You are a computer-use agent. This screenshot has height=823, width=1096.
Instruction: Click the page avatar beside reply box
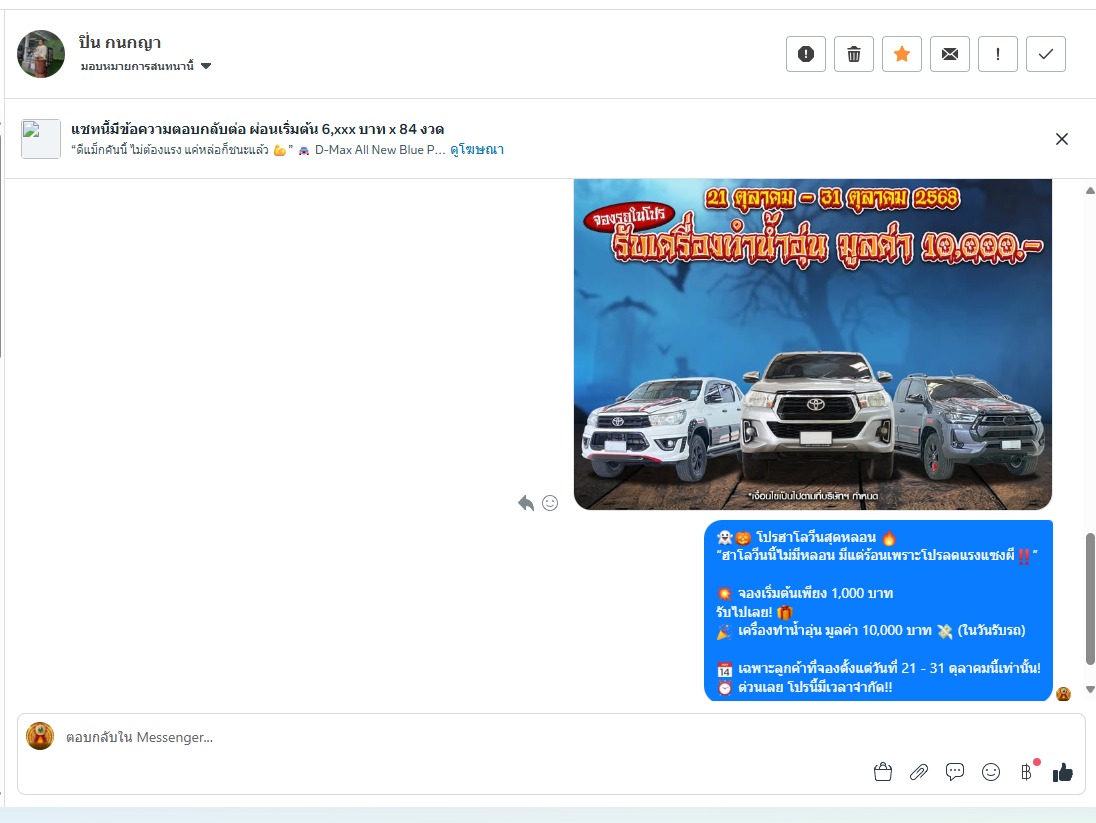[x=40, y=736]
